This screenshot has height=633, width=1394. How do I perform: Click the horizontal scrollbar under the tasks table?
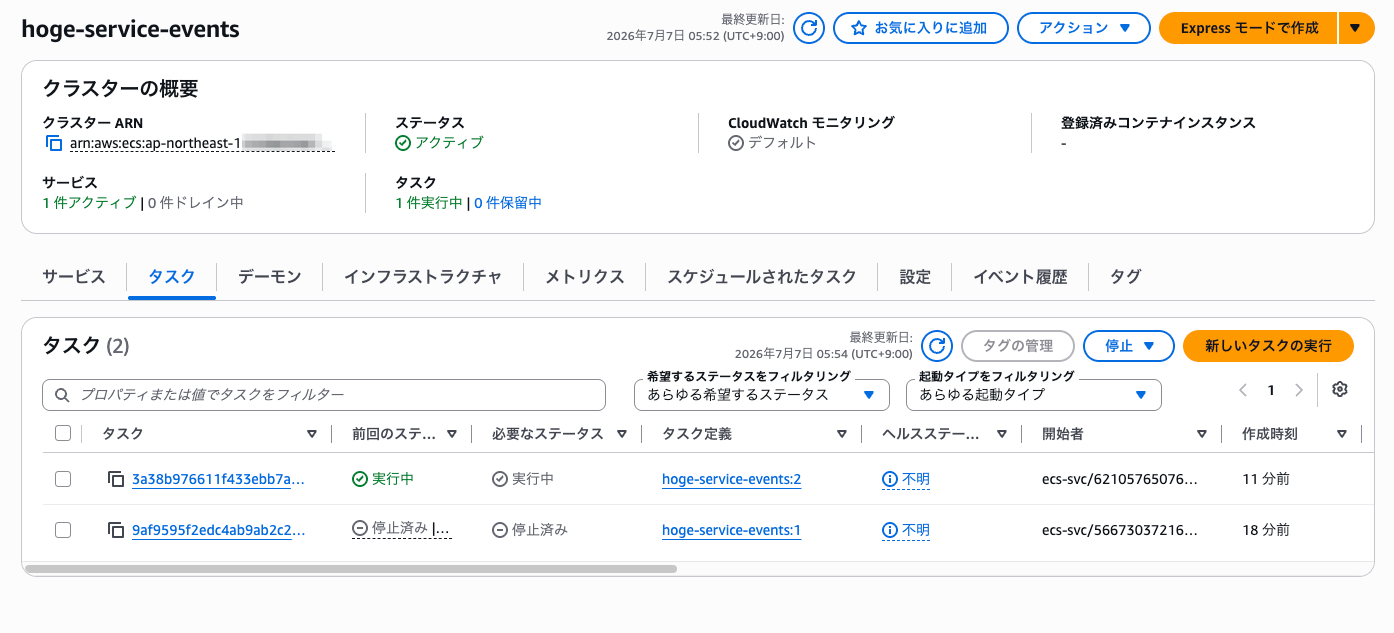pyautogui.click(x=351, y=569)
